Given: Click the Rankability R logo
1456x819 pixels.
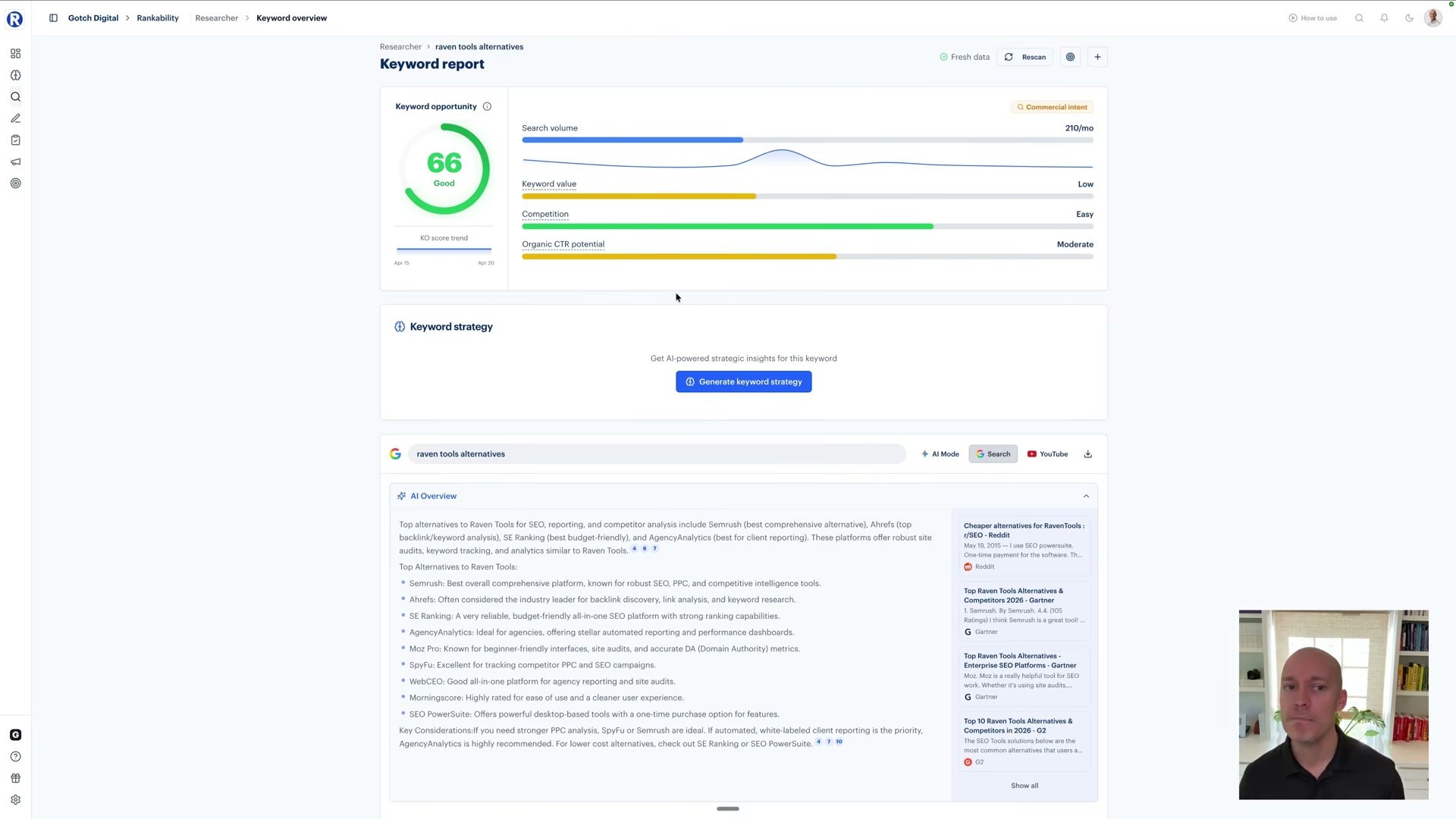Looking at the screenshot, I should 15,19.
